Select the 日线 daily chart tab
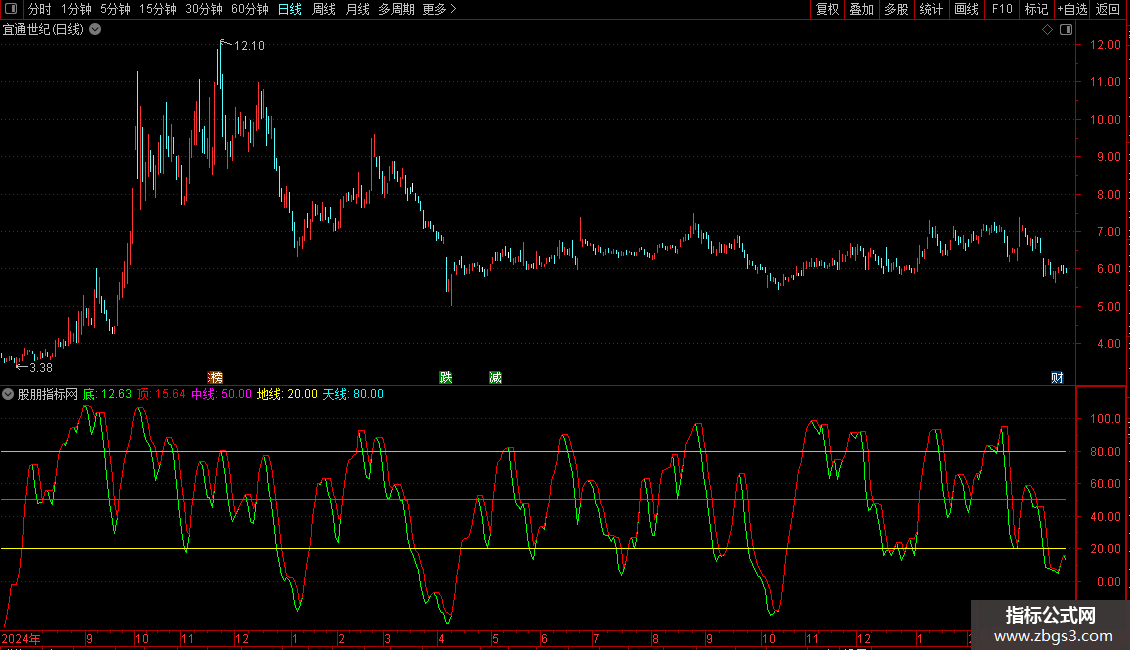1130x650 pixels. [x=290, y=9]
